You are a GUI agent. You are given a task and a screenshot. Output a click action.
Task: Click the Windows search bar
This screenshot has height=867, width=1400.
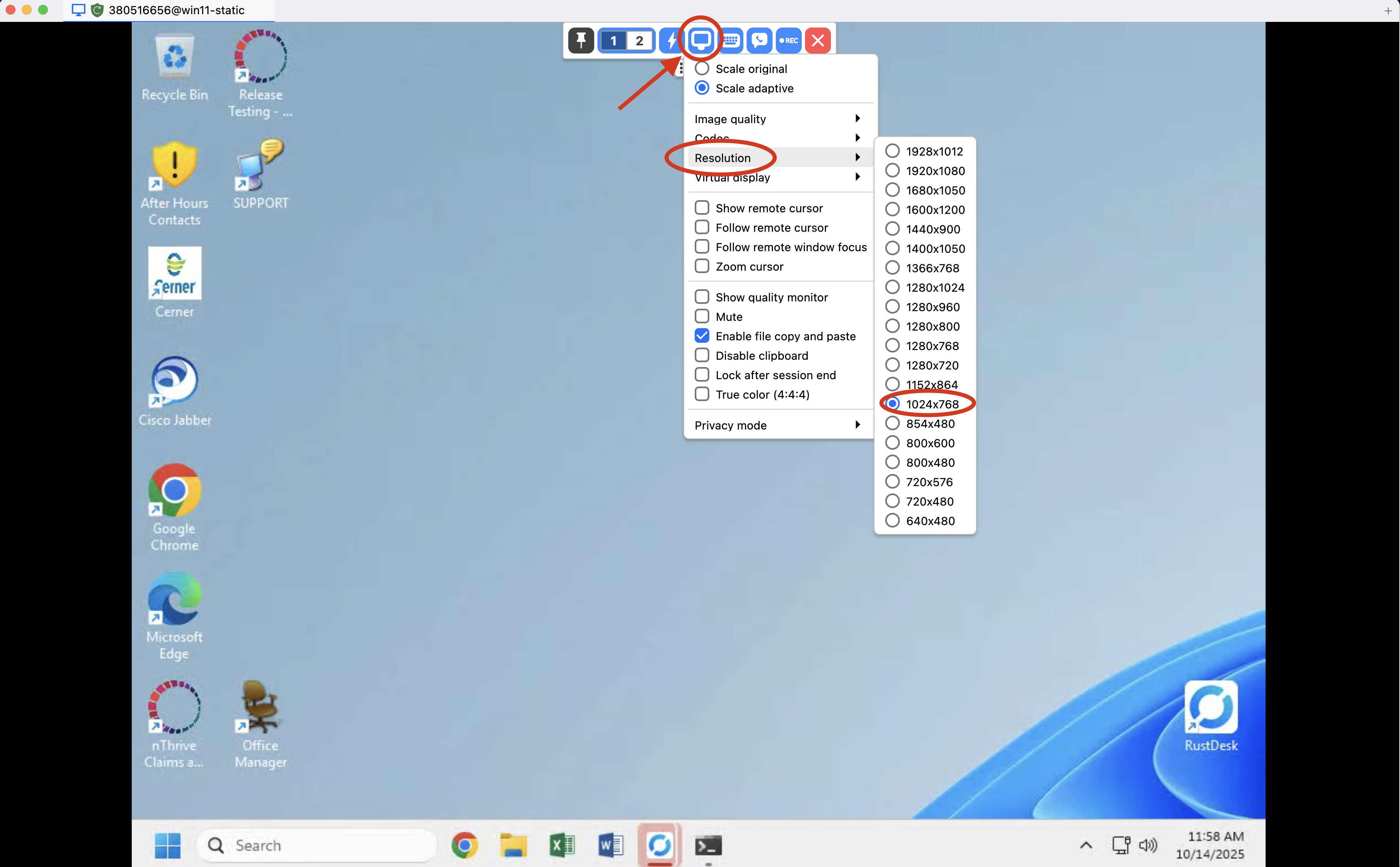click(x=316, y=845)
